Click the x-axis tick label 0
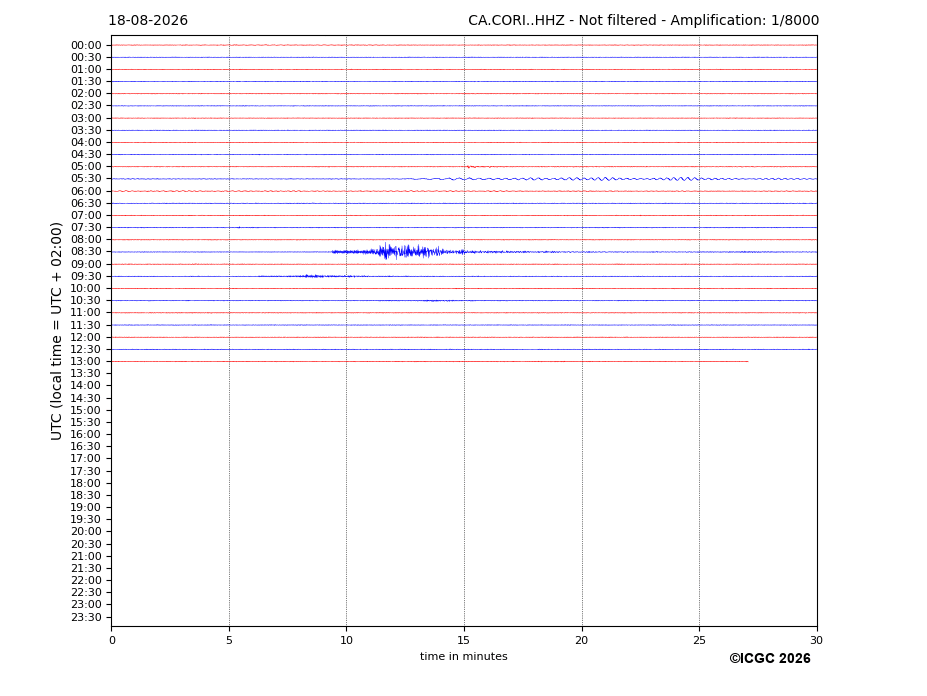Viewport: 927px width, 696px height. (112, 640)
